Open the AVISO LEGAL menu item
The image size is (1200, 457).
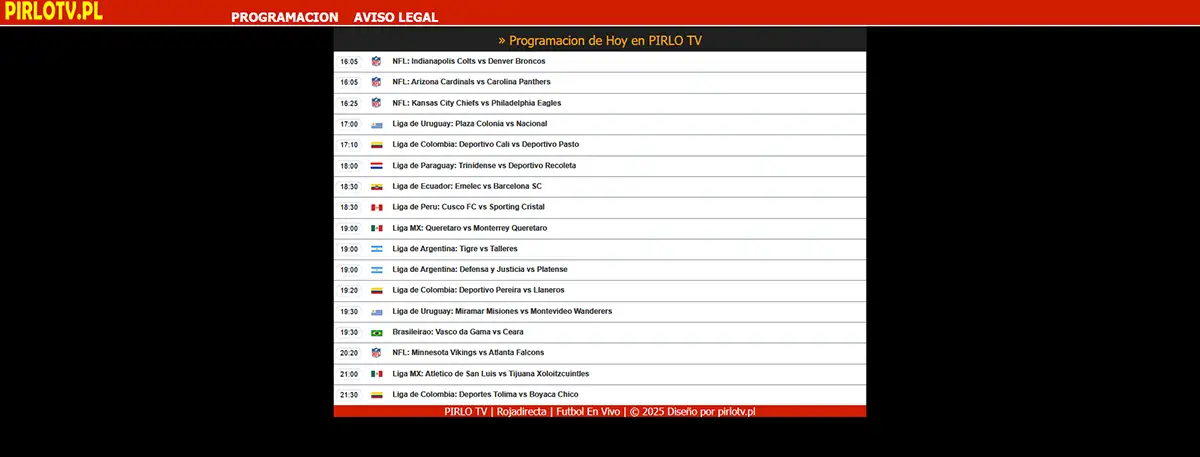point(396,17)
